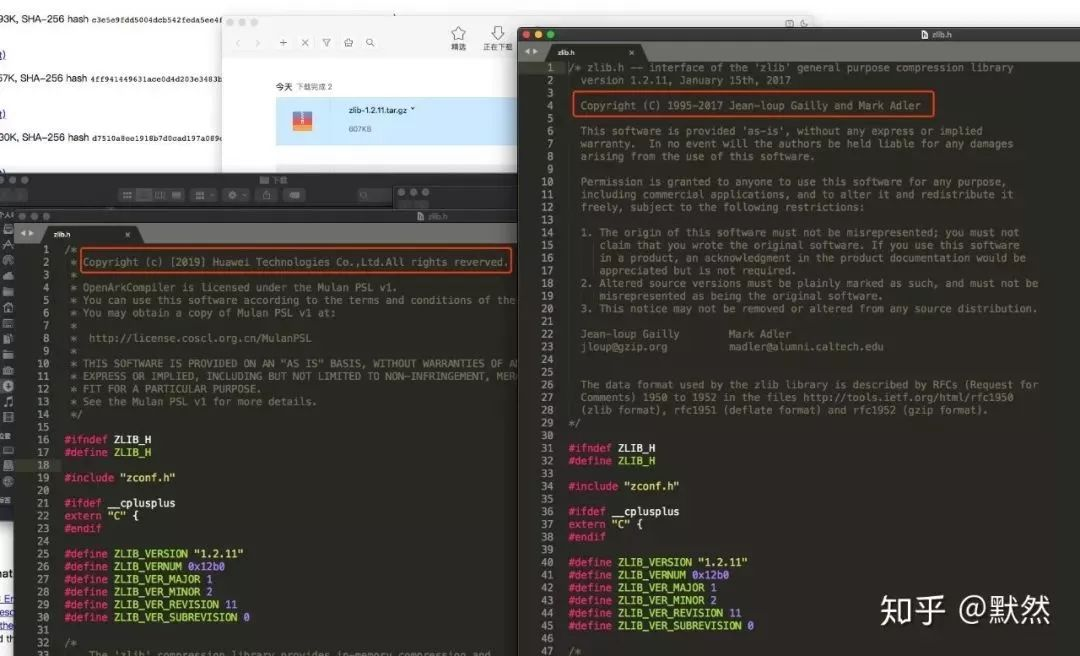Click Home house icon in Finder sidebar

click(8, 307)
